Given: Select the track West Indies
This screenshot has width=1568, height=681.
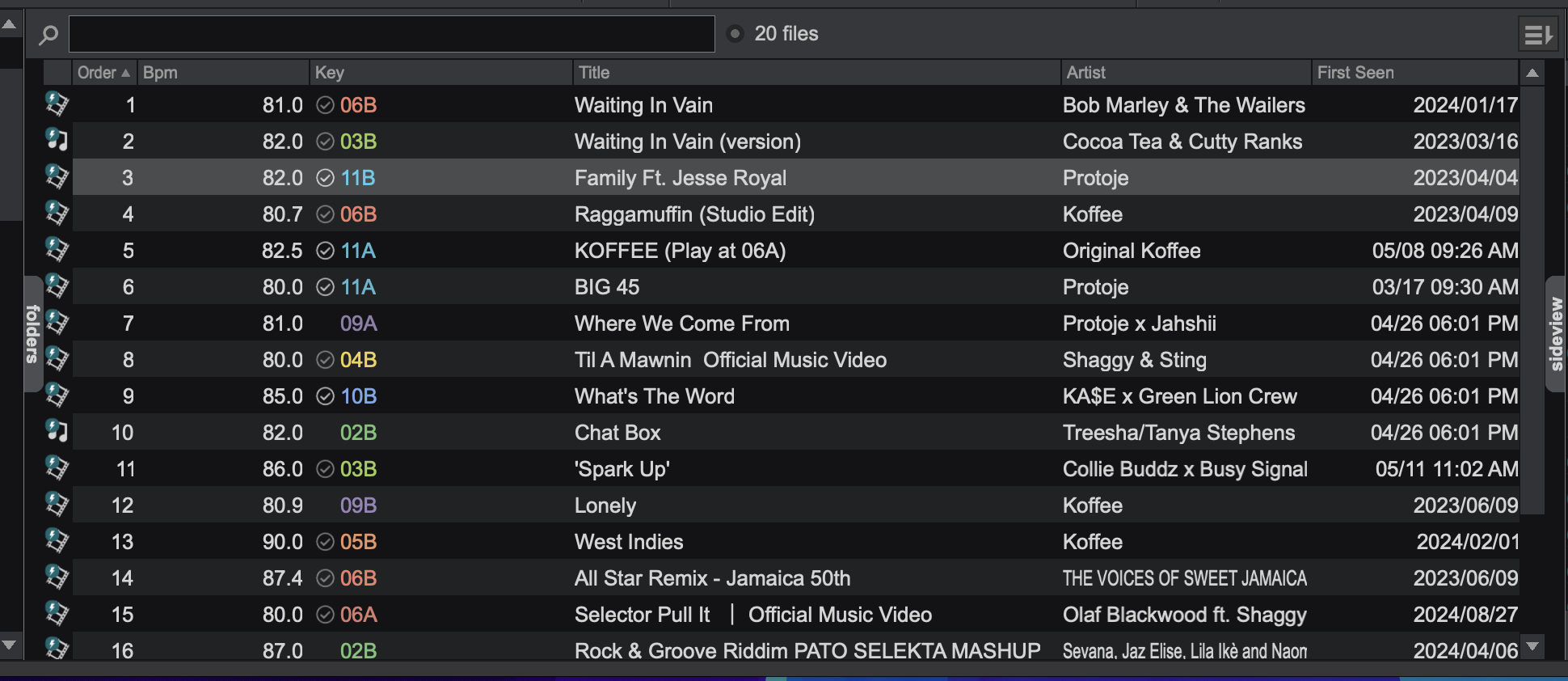Looking at the screenshot, I should point(629,542).
